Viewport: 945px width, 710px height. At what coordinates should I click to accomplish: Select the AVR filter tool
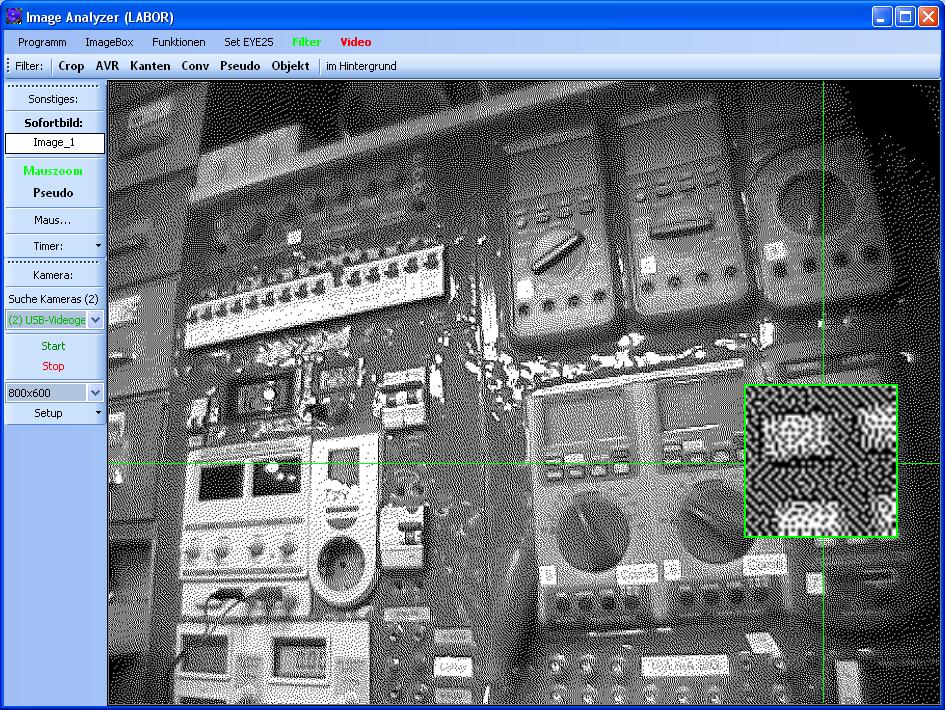coord(107,66)
